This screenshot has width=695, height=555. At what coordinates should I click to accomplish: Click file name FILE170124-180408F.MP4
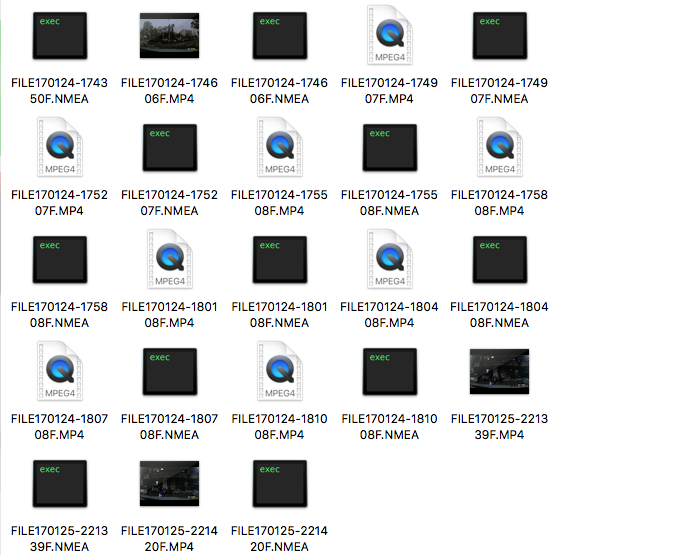(x=389, y=315)
